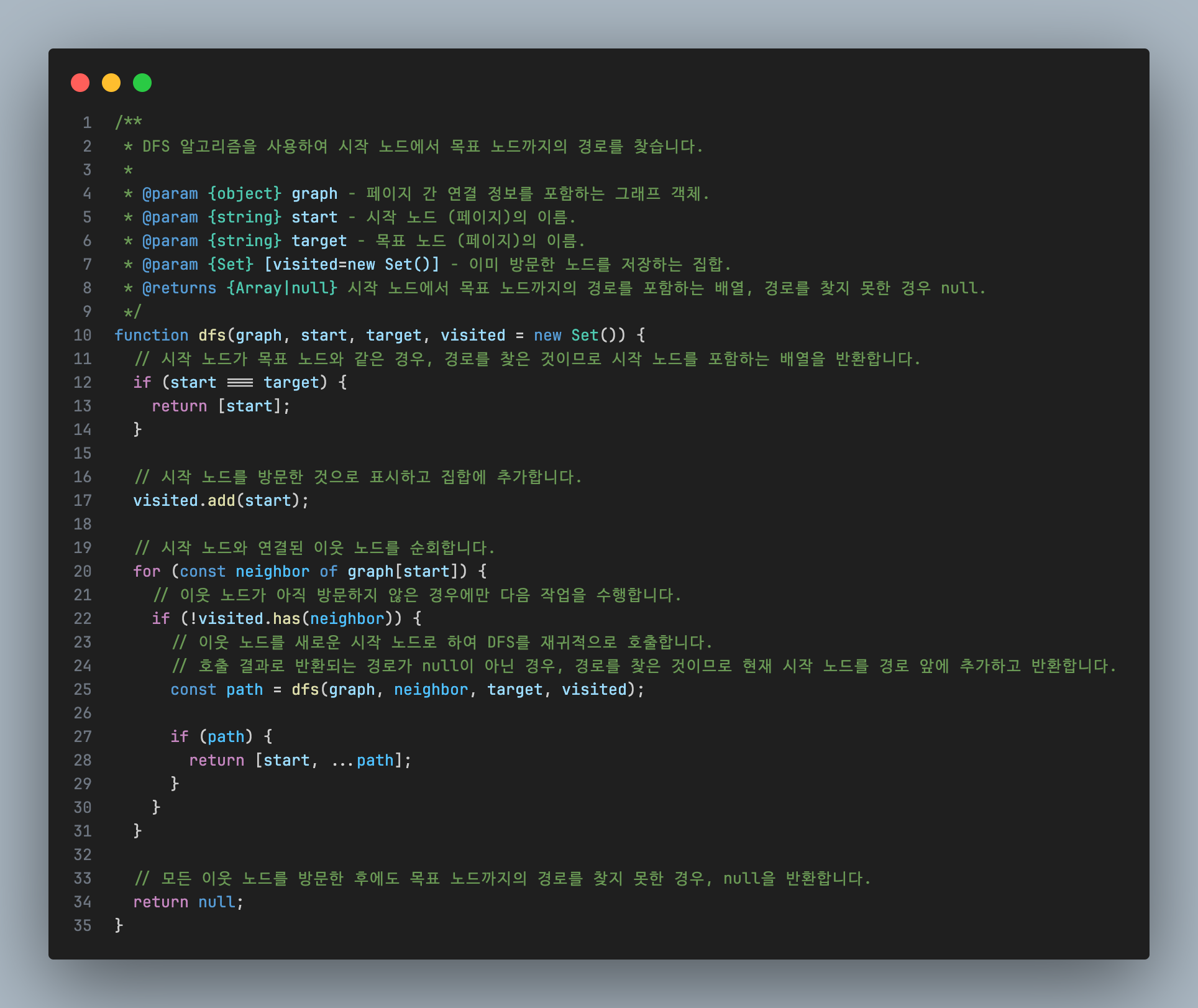Click 'return [start];' on line 13
This screenshot has height=1008, width=1198.
tap(221, 406)
